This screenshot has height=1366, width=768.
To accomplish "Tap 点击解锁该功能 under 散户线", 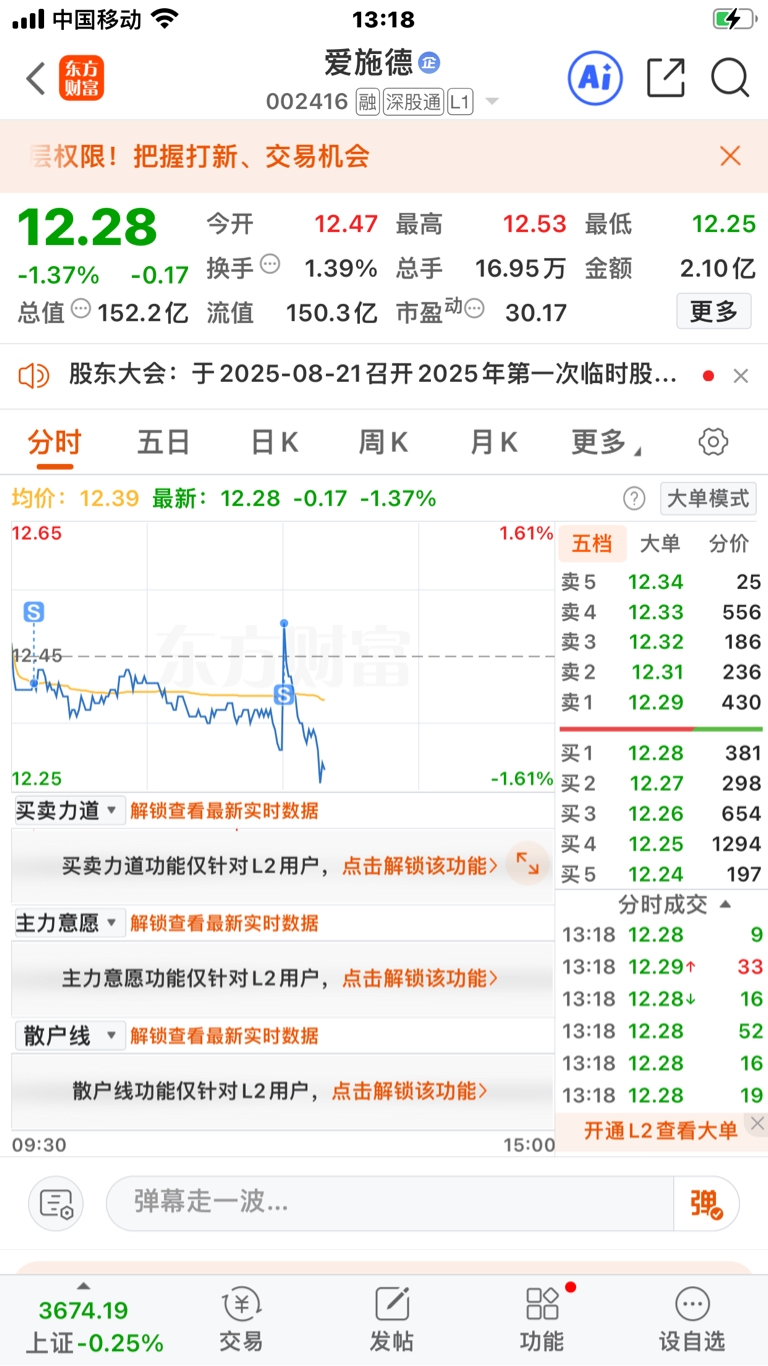I will click(410, 1091).
